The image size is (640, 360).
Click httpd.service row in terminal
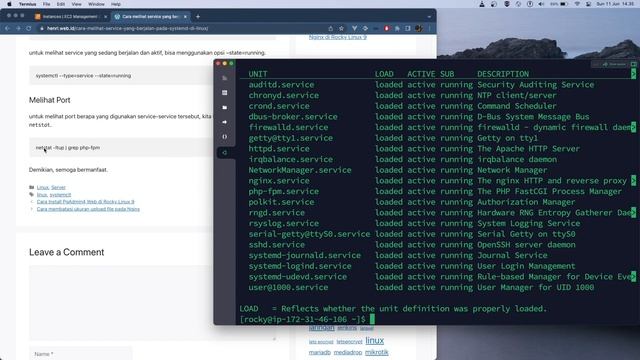pos(414,149)
